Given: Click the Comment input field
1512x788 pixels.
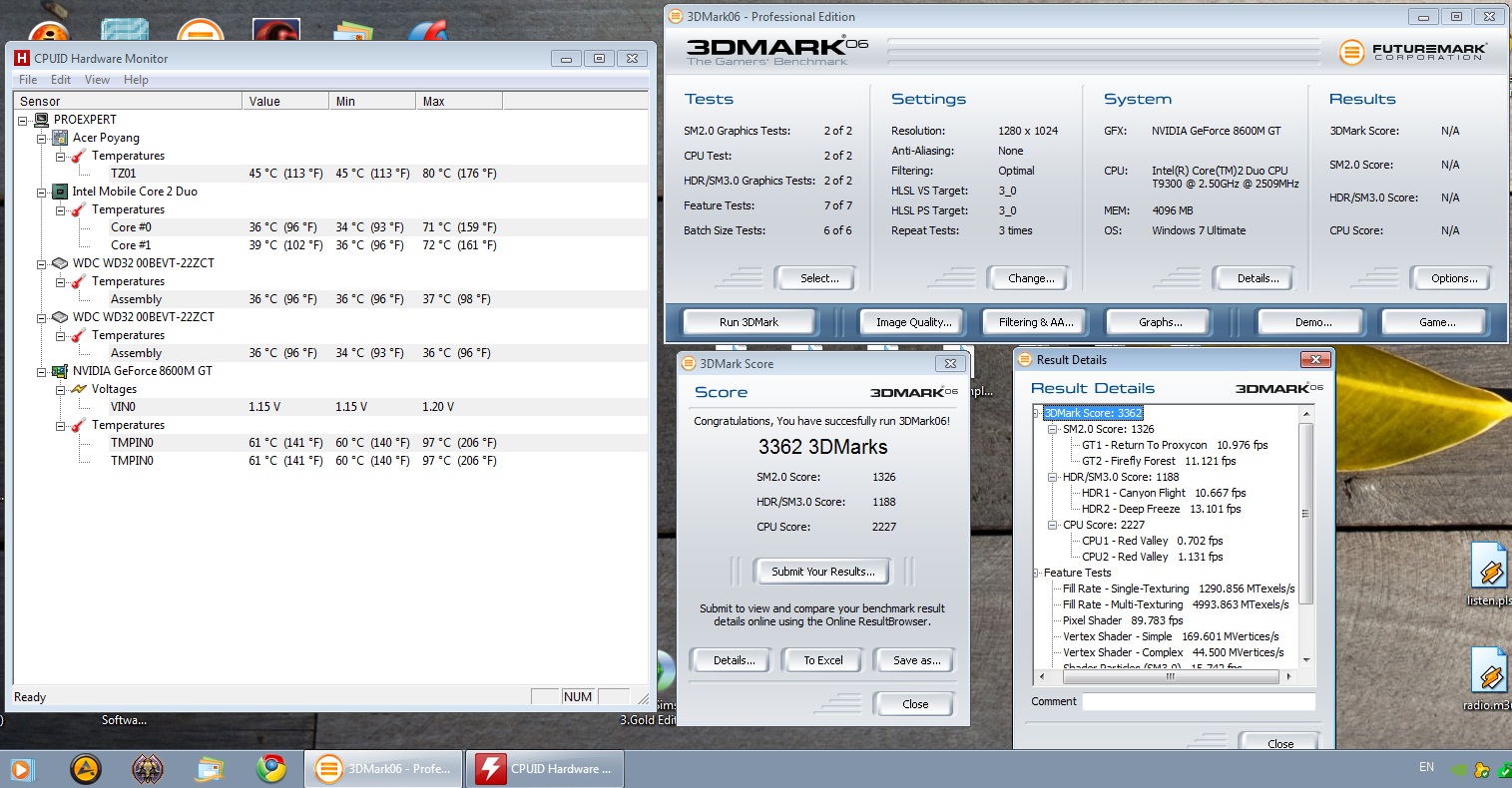Looking at the screenshot, I should (x=1199, y=701).
